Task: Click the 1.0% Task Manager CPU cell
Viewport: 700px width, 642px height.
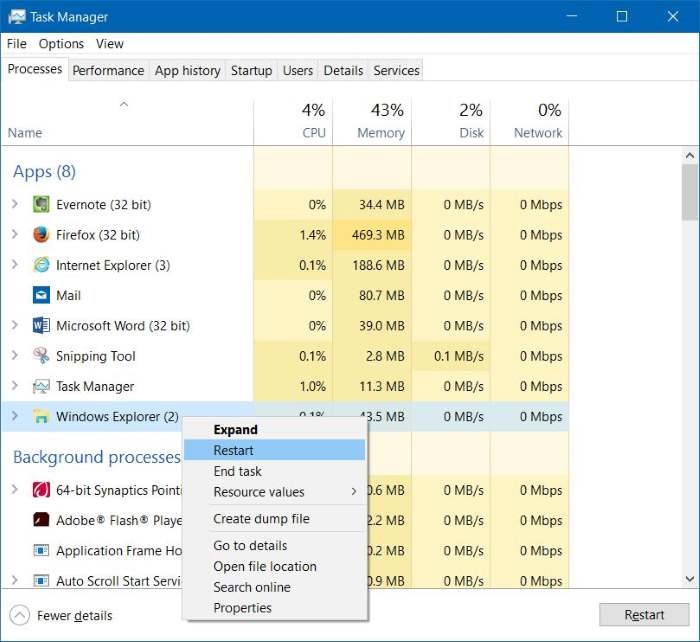Action: coord(293,386)
